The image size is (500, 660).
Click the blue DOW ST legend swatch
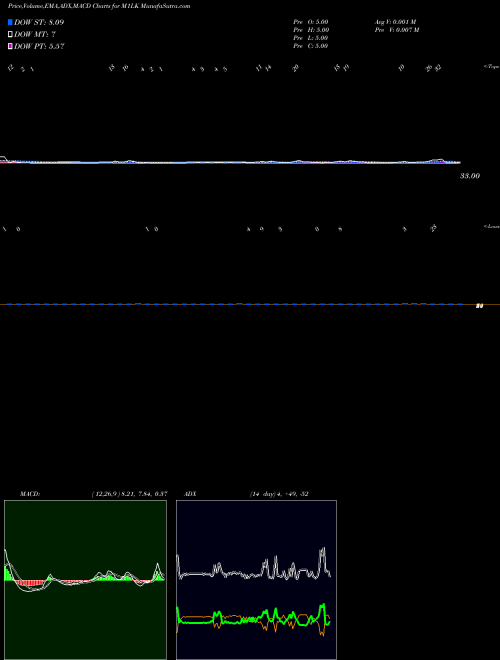tap(10, 22)
